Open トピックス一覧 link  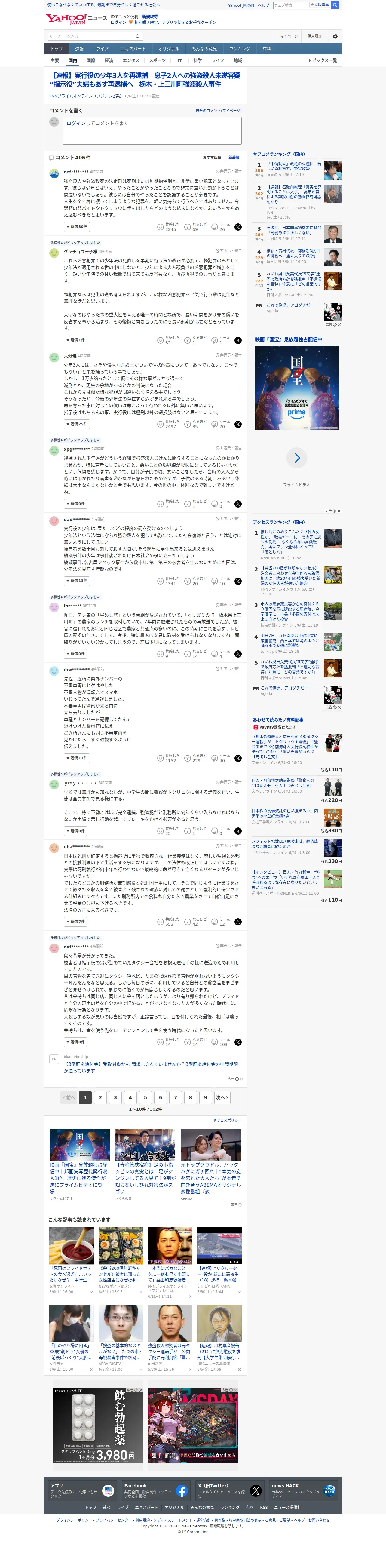[x=322, y=61]
